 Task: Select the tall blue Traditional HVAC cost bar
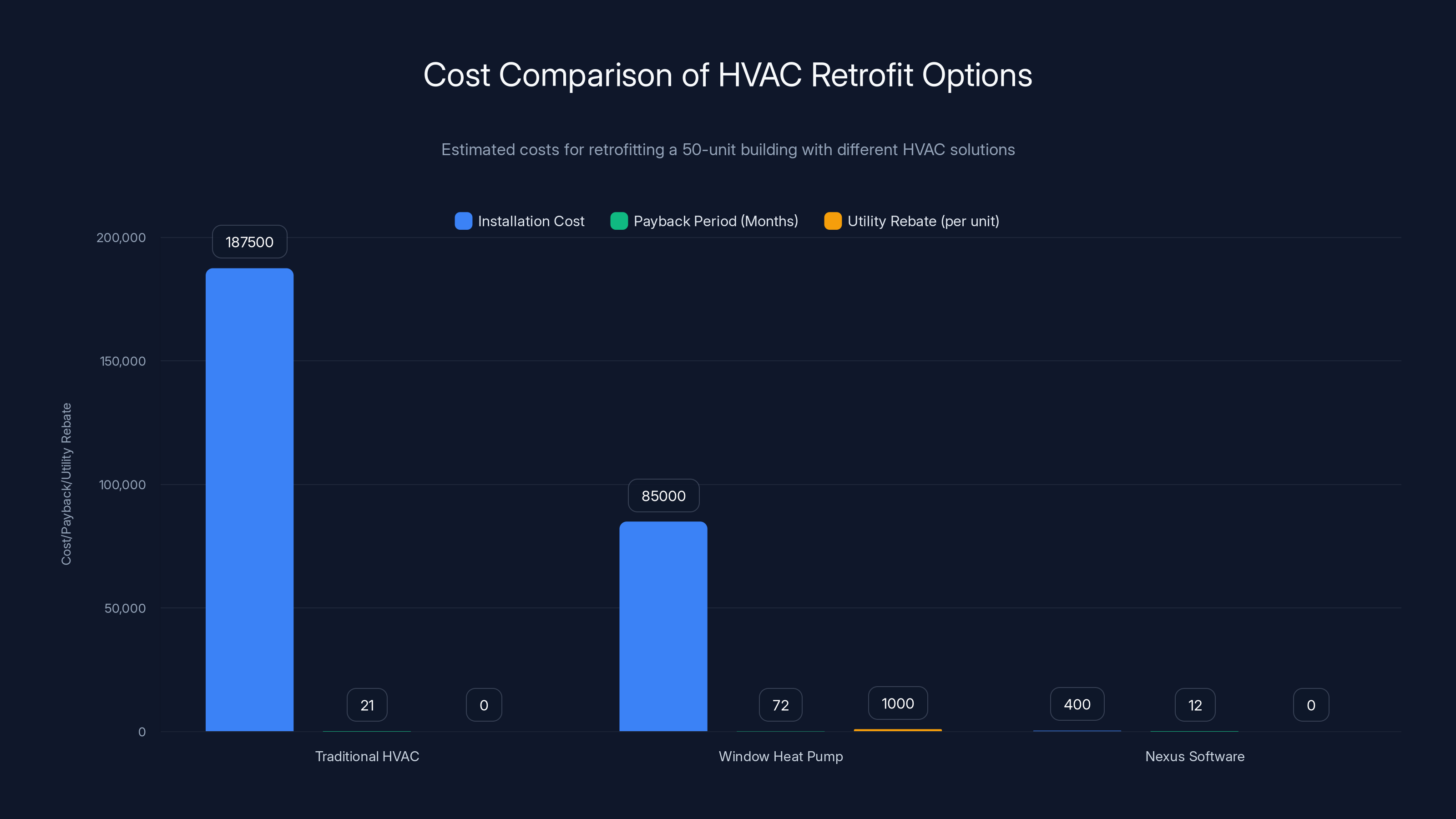tap(249, 497)
